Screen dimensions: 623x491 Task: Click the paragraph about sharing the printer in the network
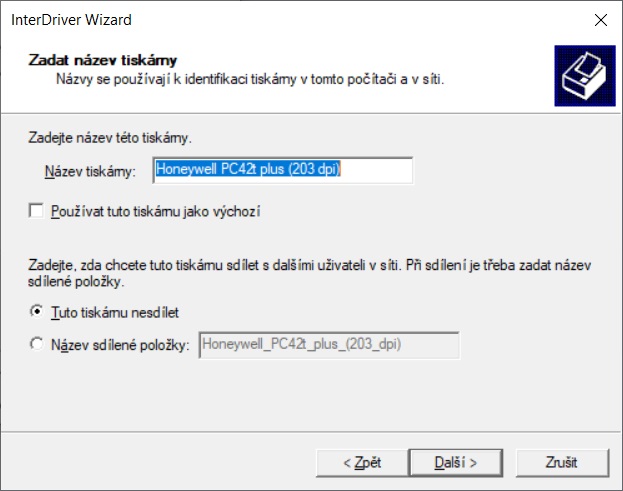point(310,273)
